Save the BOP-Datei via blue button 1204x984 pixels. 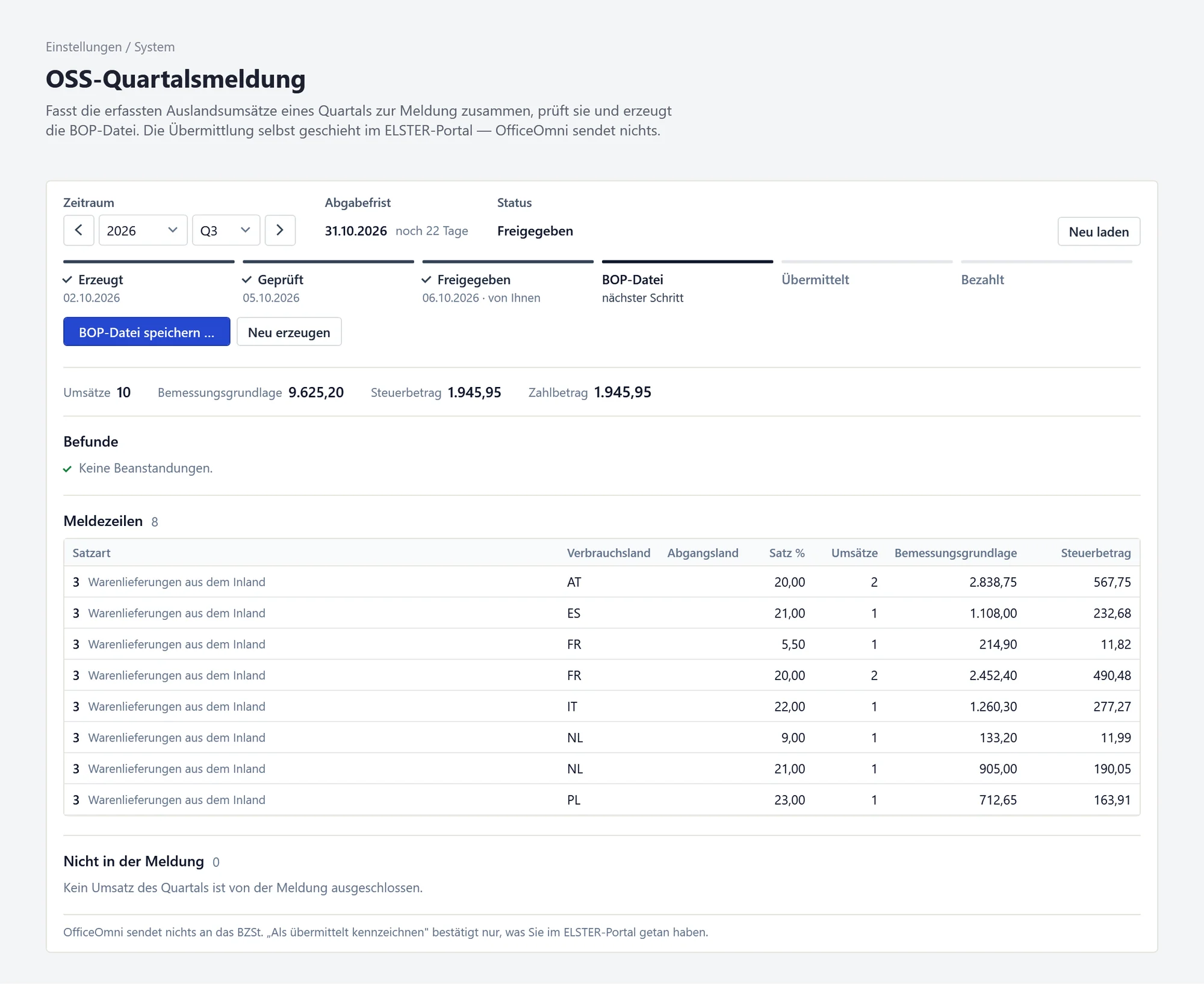(x=146, y=332)
